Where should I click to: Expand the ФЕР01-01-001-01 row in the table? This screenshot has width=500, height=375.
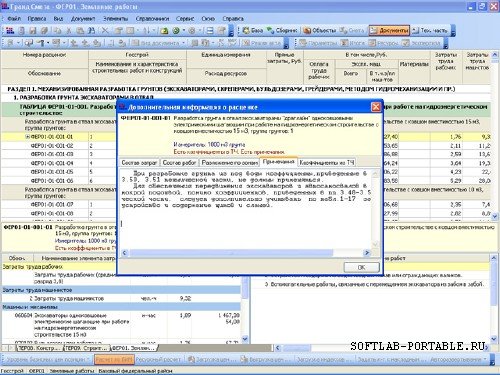coord(28,137)
